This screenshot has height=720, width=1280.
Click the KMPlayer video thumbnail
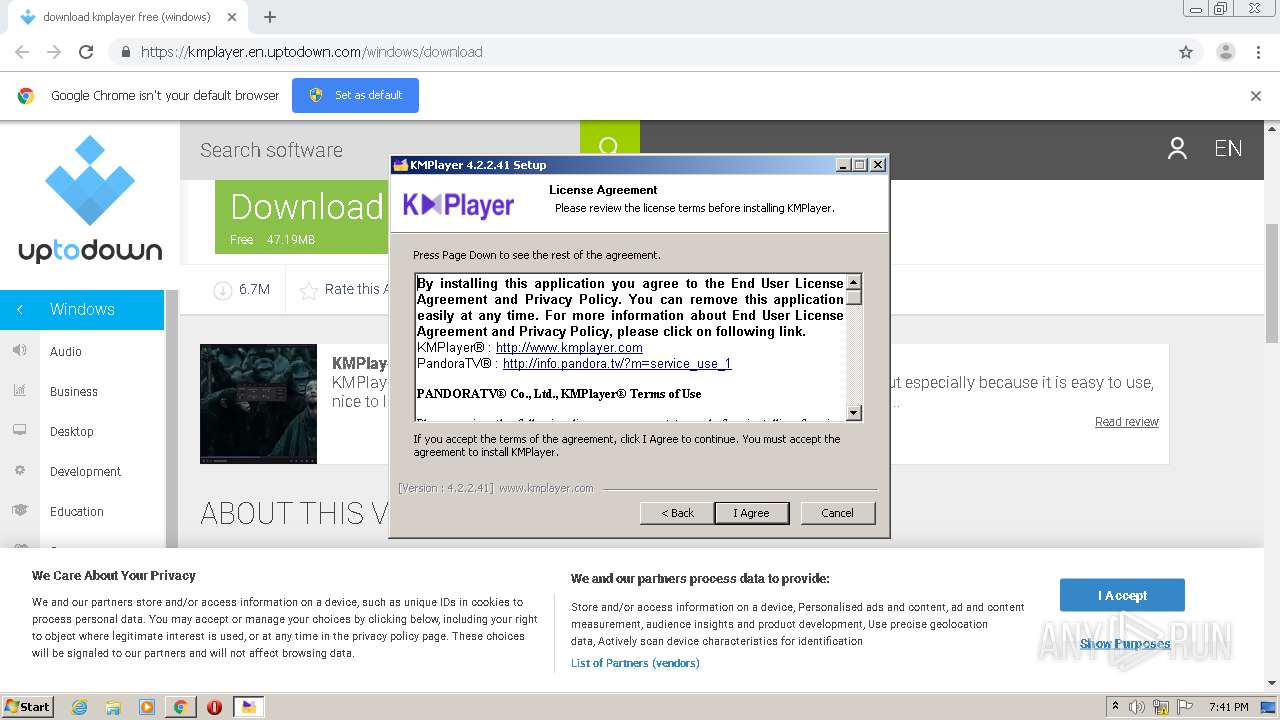(258, 404)
